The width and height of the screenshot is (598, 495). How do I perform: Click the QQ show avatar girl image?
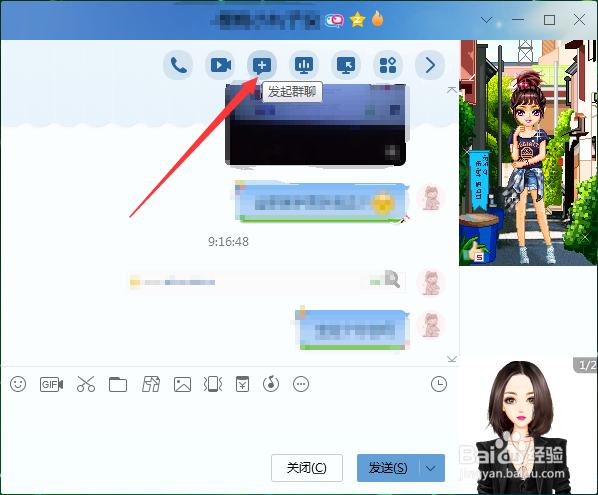pos(528,153)
